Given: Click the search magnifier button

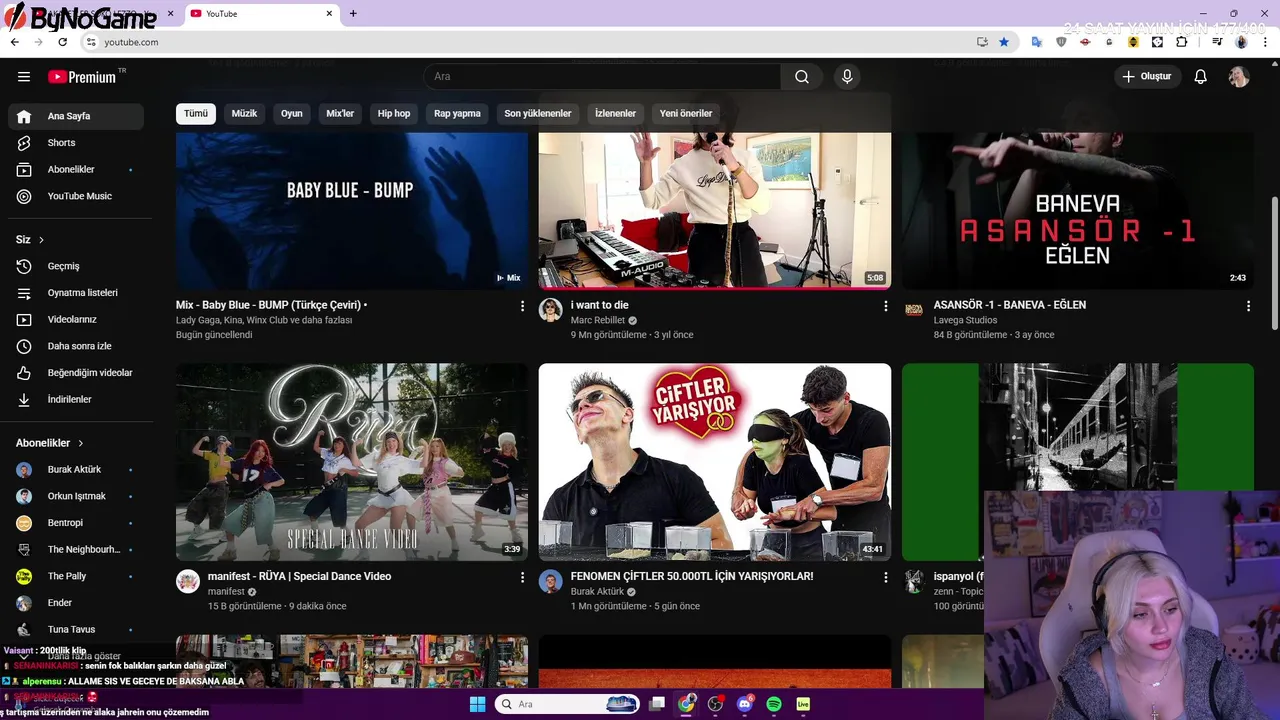Looking at the screenshot, I should 802,77.
